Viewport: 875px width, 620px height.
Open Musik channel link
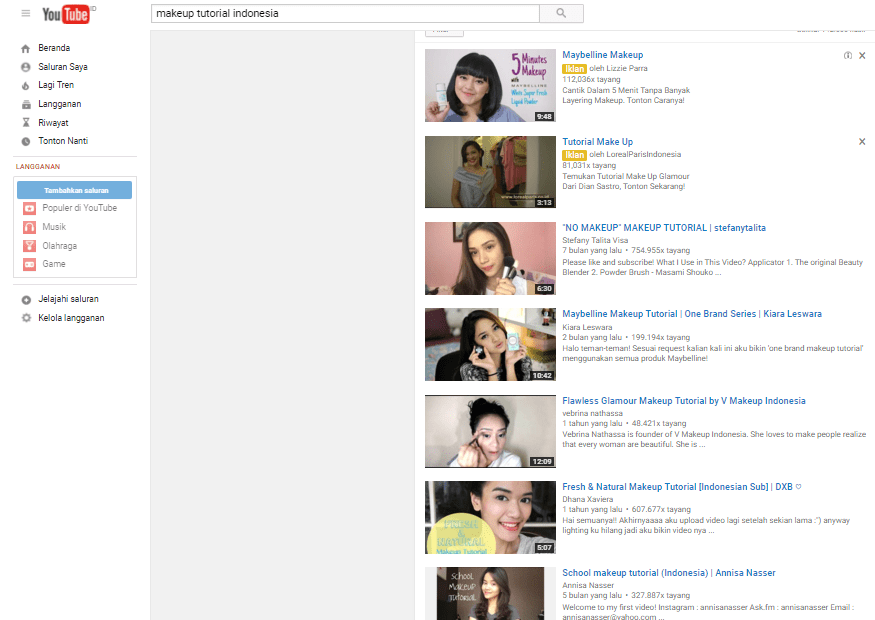tap(54, 227)
